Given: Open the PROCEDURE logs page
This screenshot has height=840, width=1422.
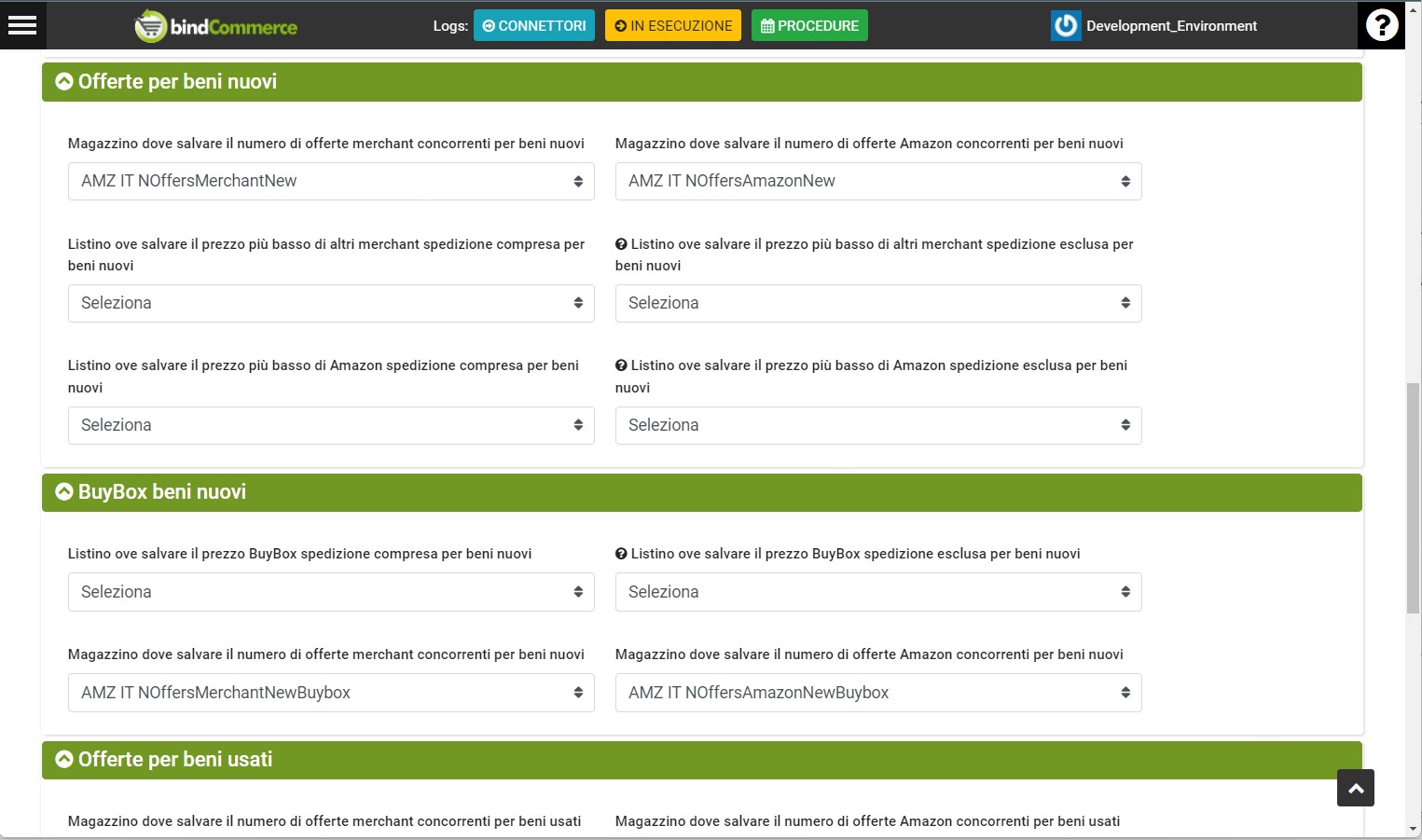Looking at the screenshot, I should tap(809, 25).
